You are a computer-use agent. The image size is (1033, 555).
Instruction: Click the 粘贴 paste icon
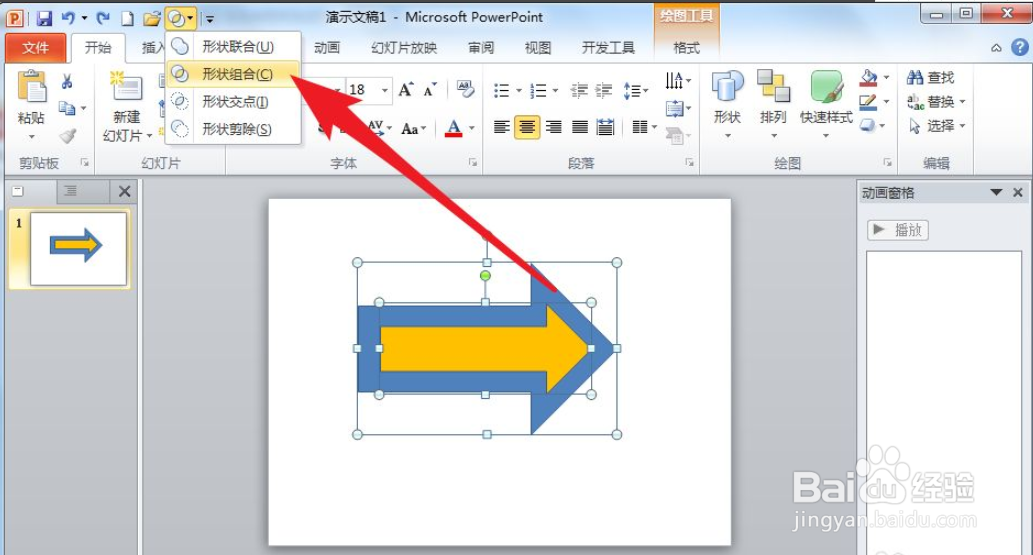click(x=31, y=87)
